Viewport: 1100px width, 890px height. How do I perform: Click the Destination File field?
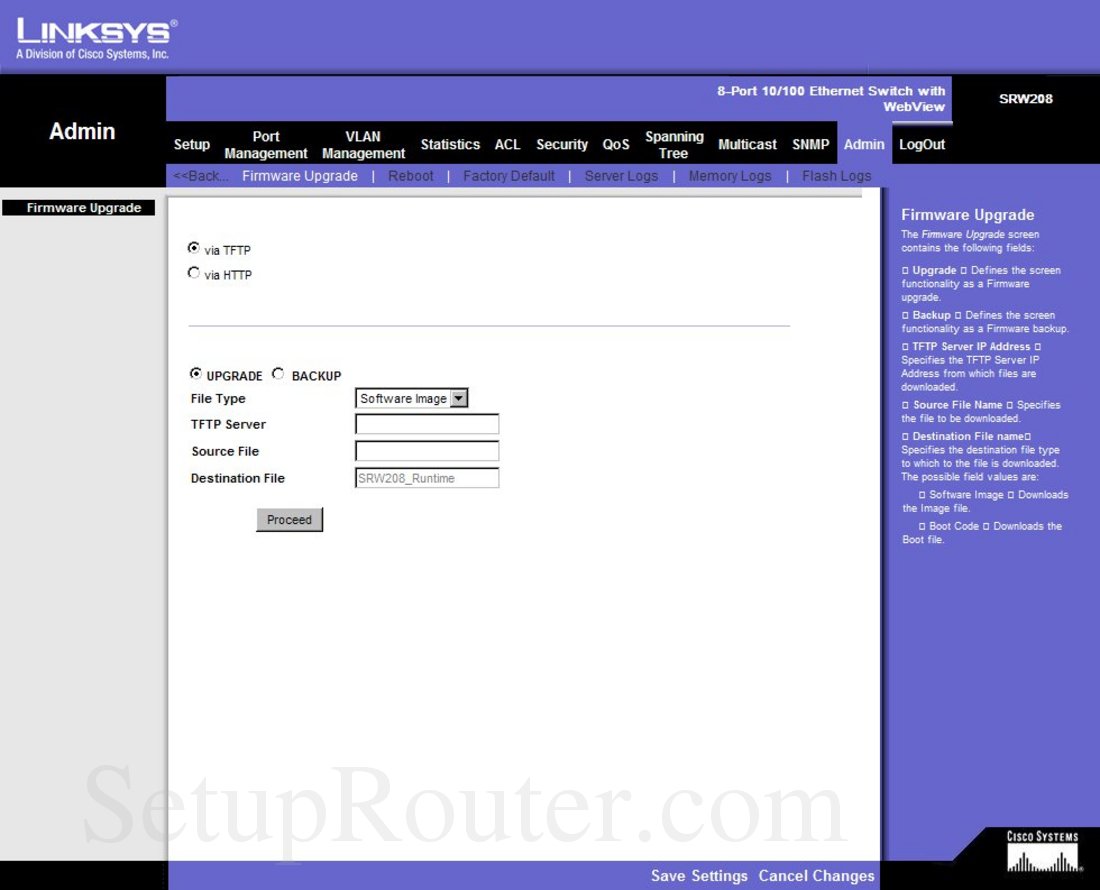tap(427, 478)
